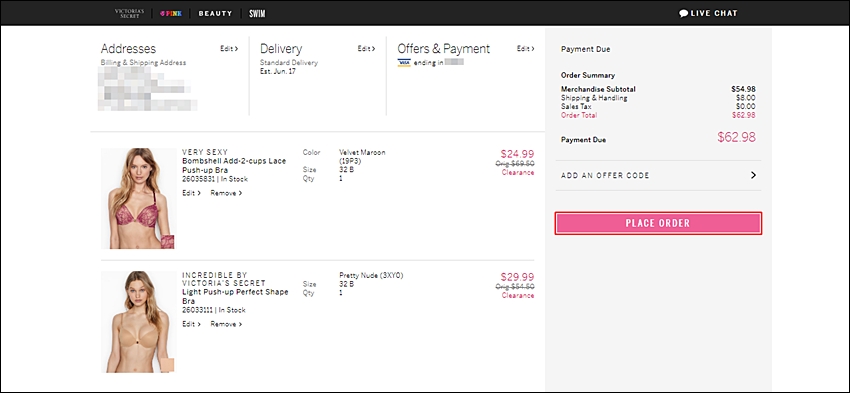Click the large $62.98 Payment Due amount
Screen dimensions: 850x393
coord(736,137)
